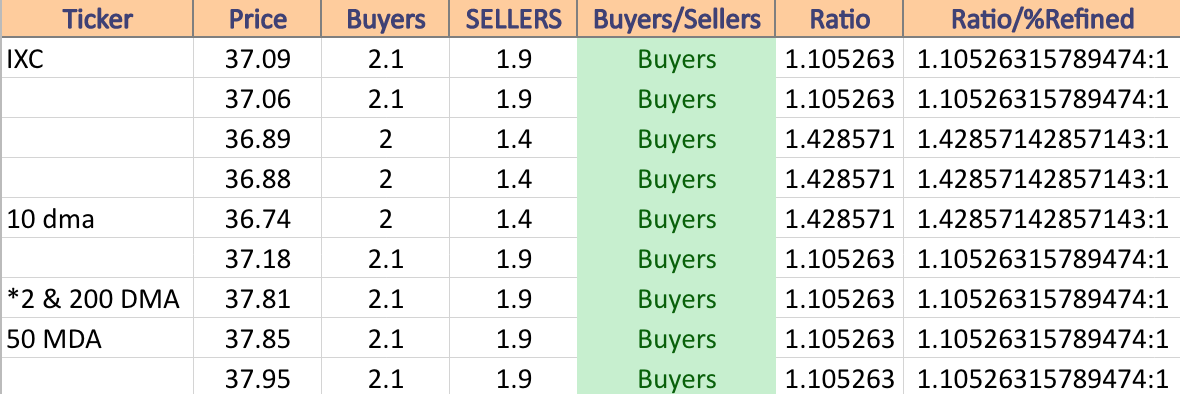The image size is (1180, 394).
Task: Select the price cell 37.18
Action: point(257,259)
